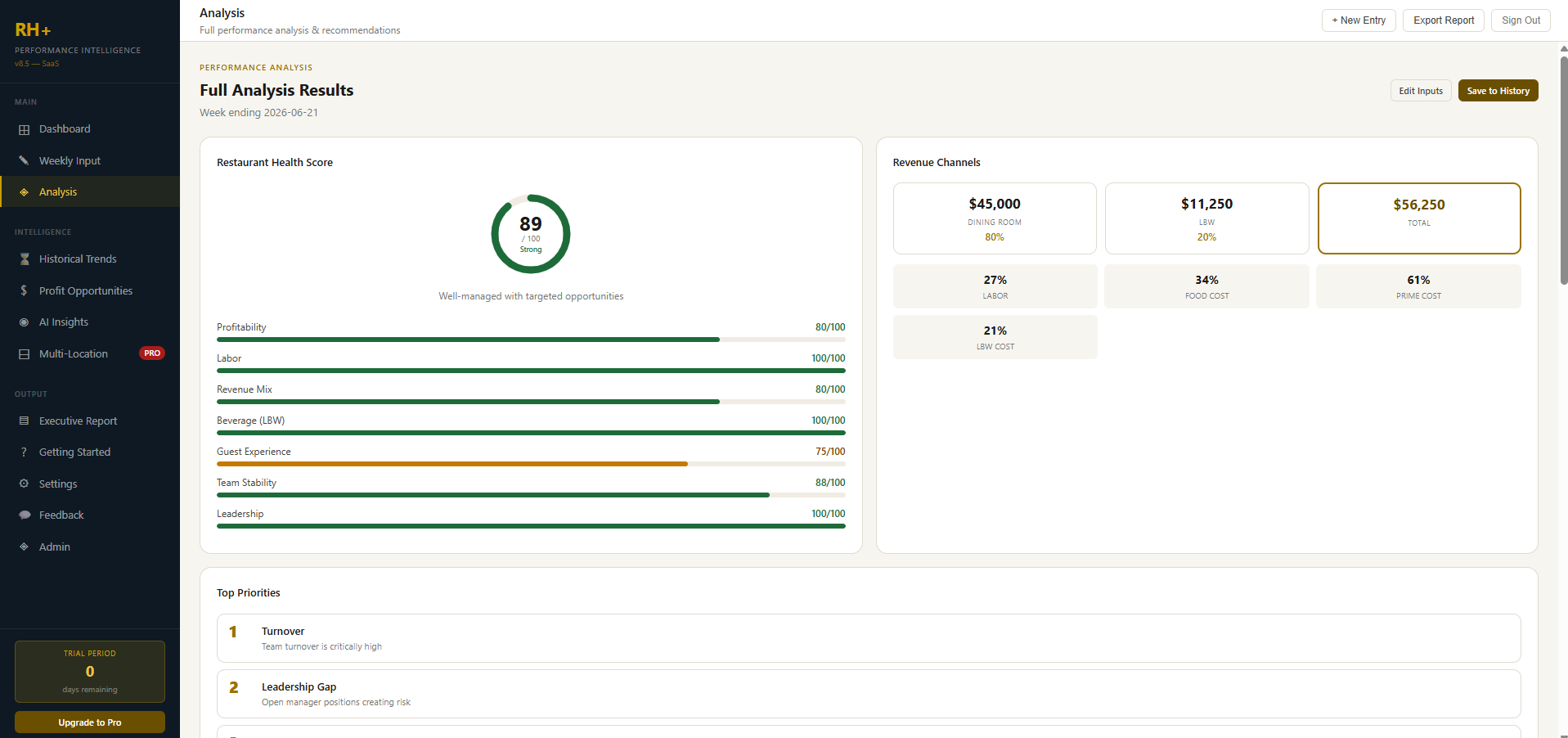Click the Analysis diamond icon
Screen dimensions: 1568x738
tap(24, 192)
